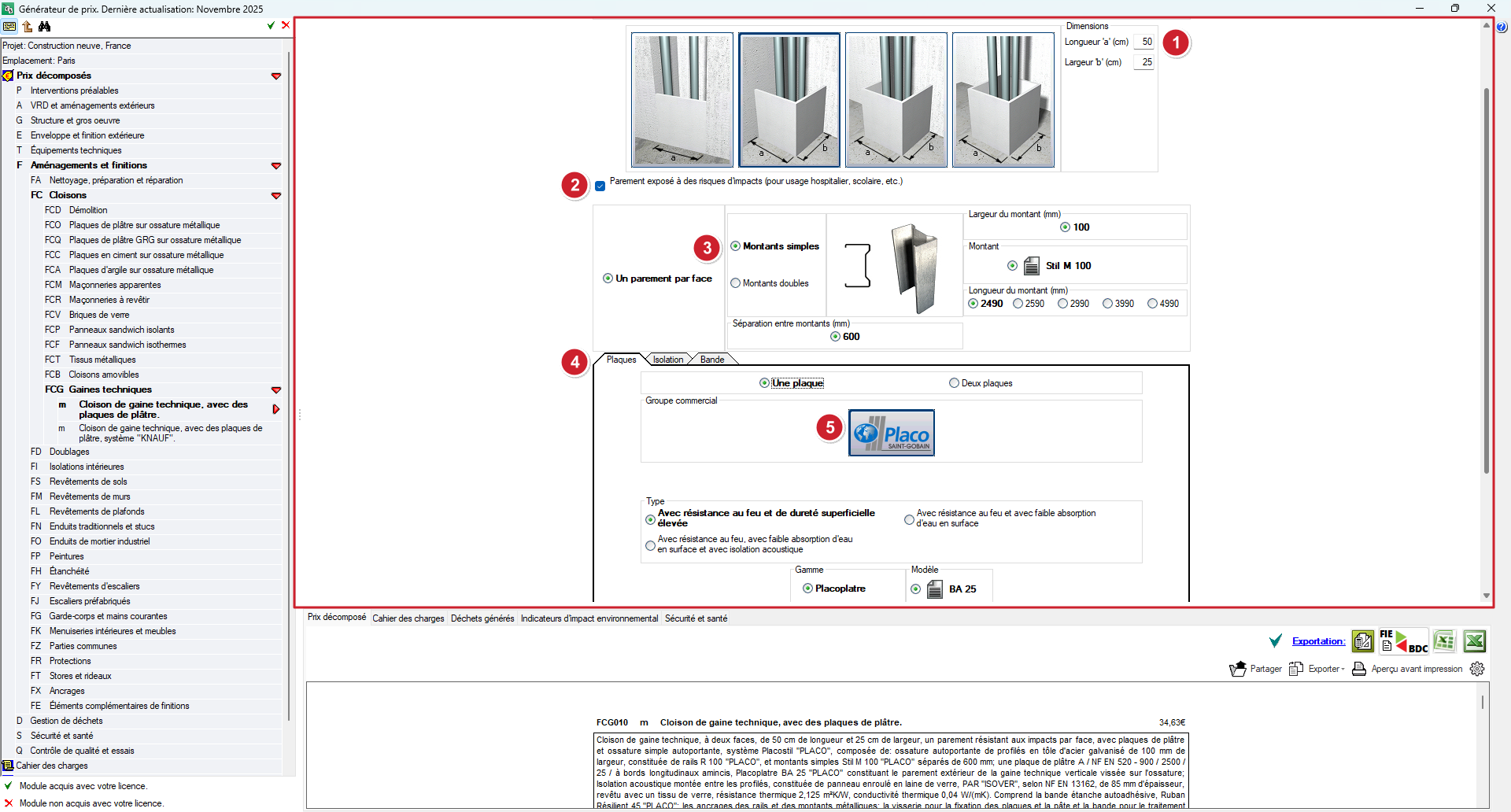Open the Sécurité et santé tab

point(696,618)
